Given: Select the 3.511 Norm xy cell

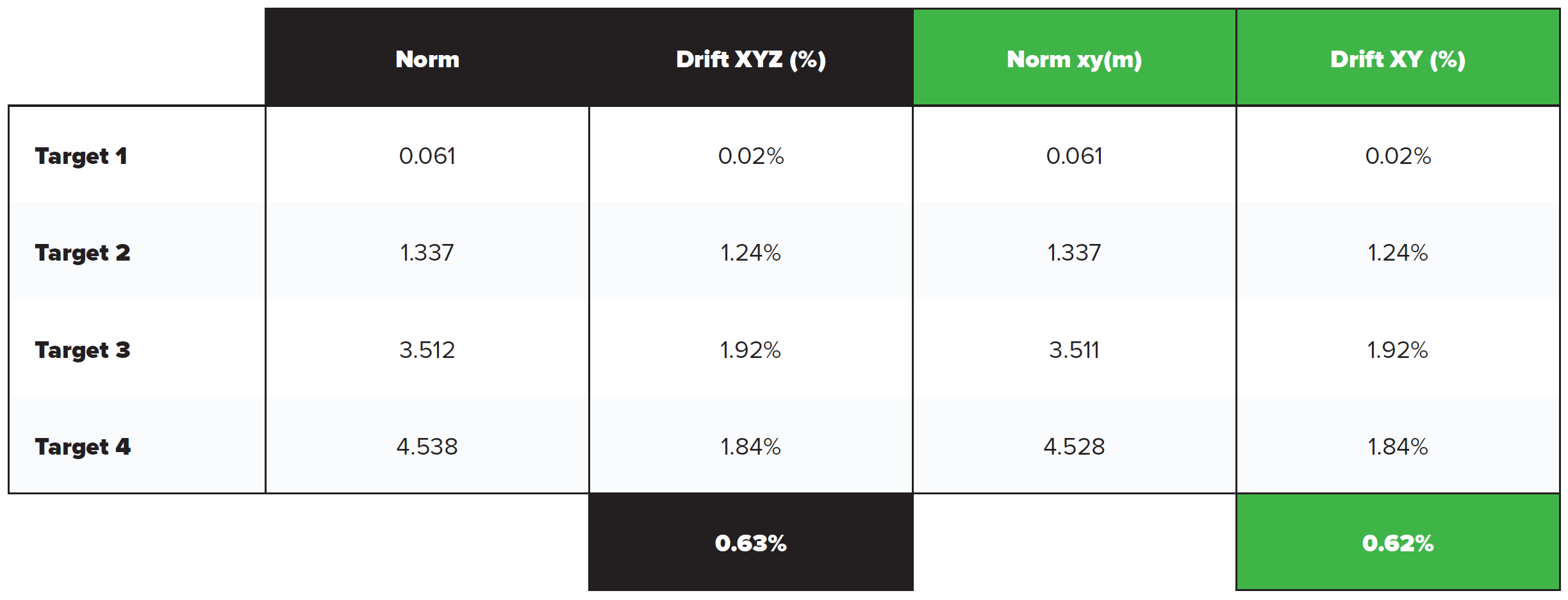Looking at the screenshot, I should (x=1074, y=350).
